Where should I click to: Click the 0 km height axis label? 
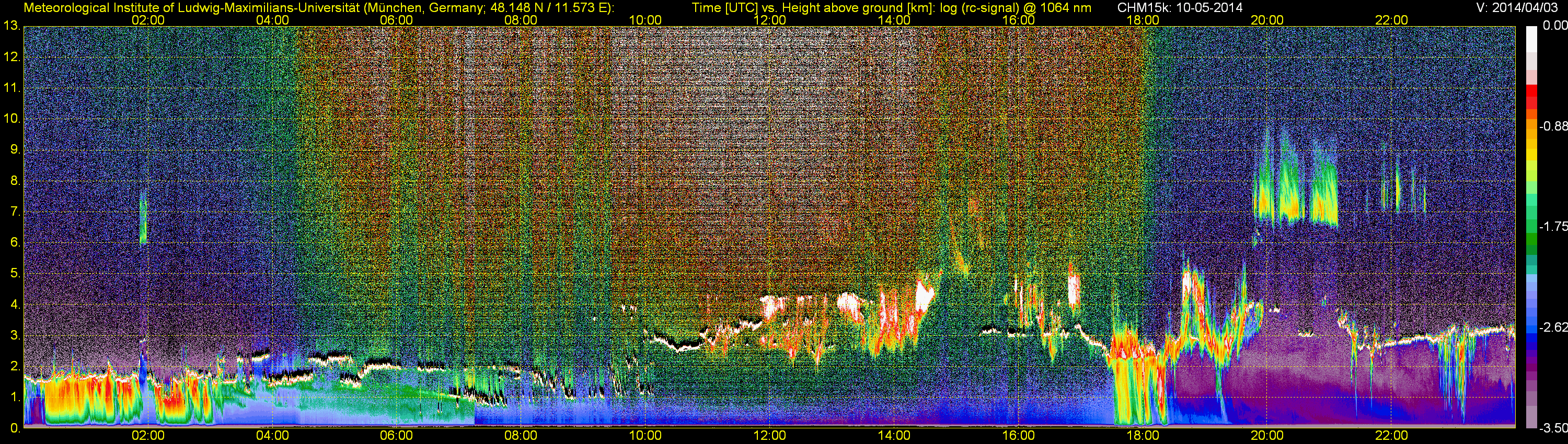pos(15,429)
